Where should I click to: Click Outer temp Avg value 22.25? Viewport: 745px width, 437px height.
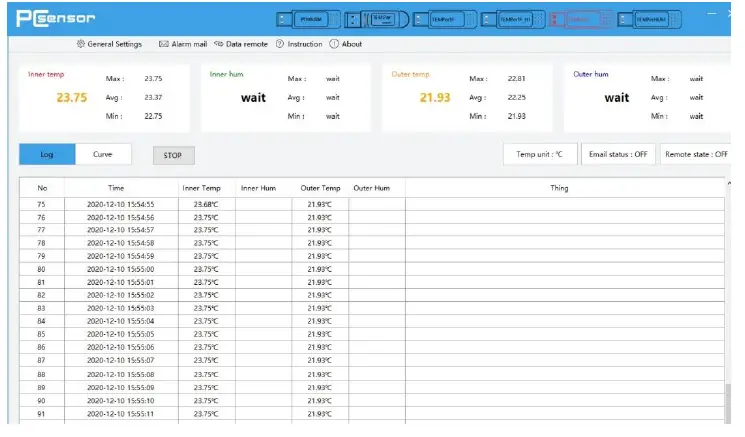pyautogui.click(x=516, y=97)
